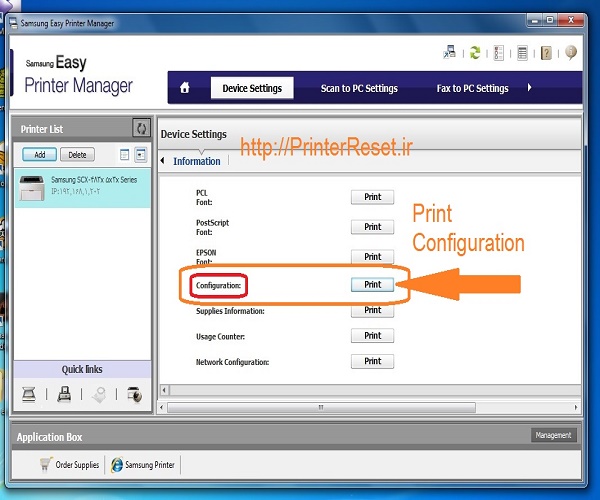Click the green Refresh icon in top toolbar
Image resolution: width=600 pixels, height=500 pixels.
pos(475,52)
